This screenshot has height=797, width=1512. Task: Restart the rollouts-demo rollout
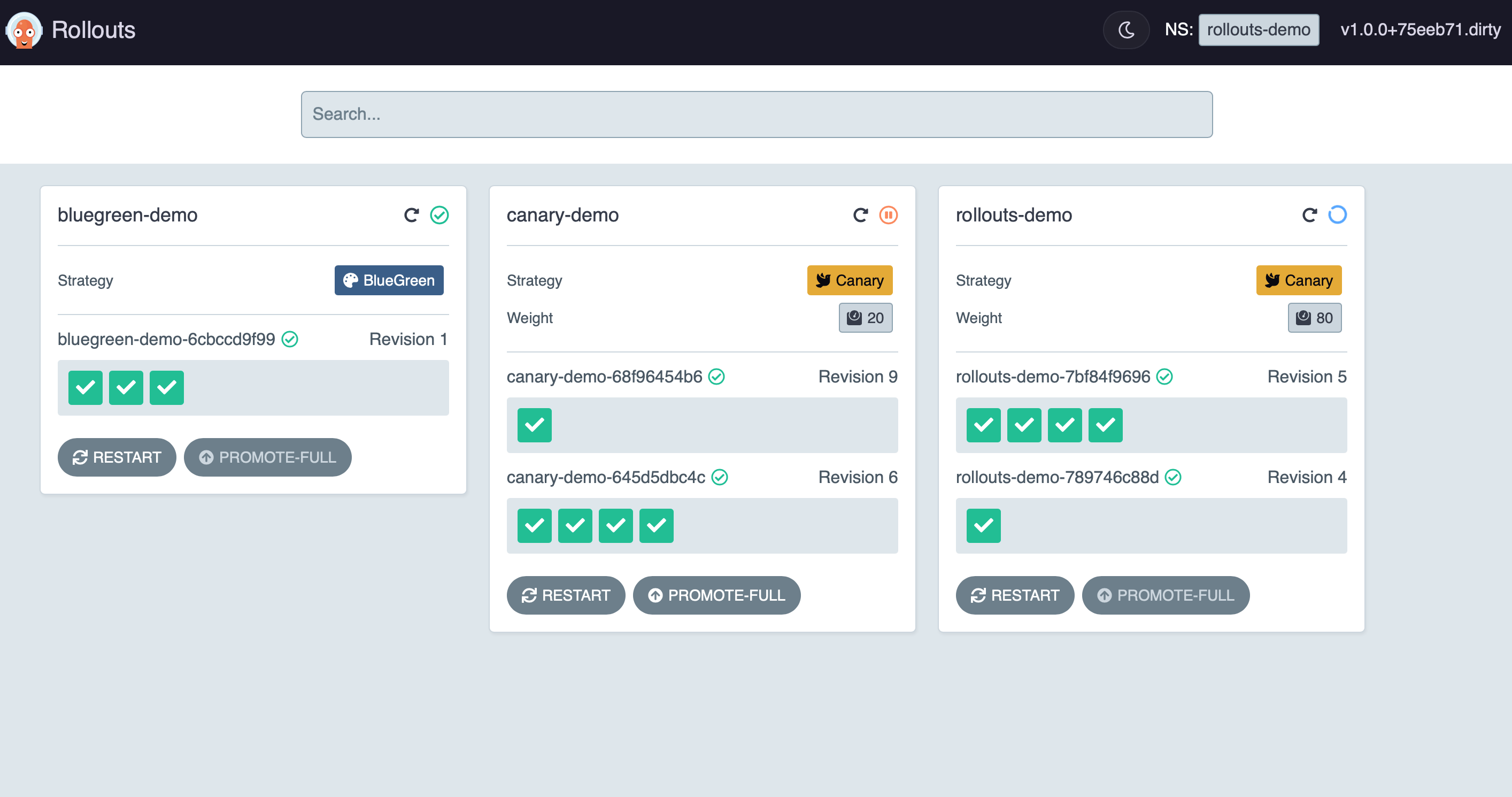pos(1015,595)
